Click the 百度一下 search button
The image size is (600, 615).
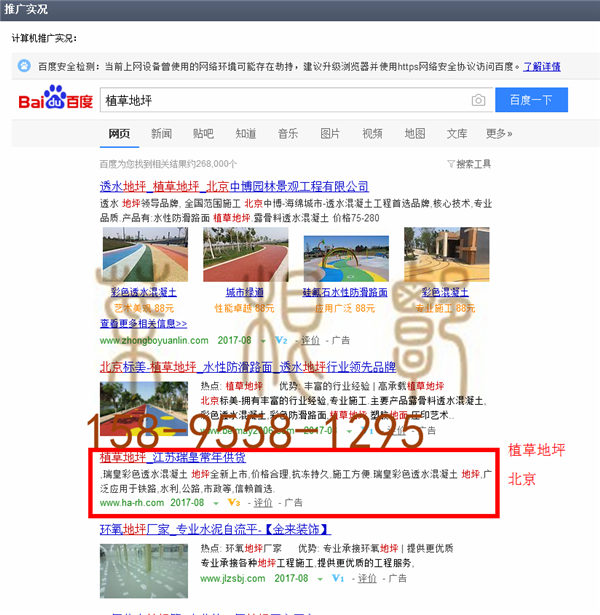pos(531,100)
